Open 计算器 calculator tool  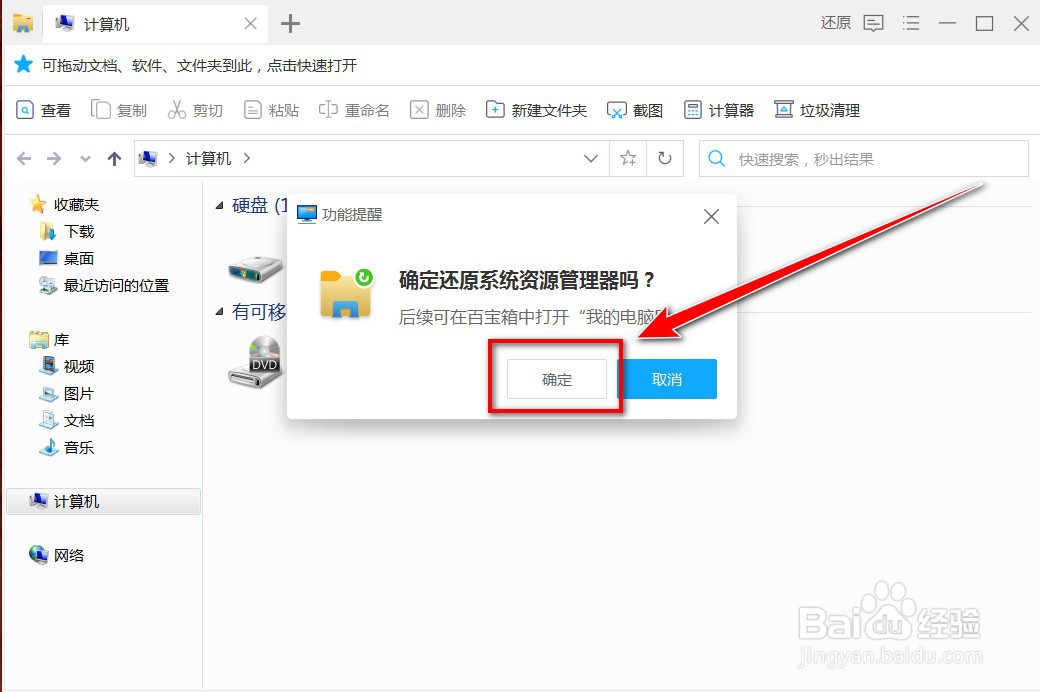(719, 110)
